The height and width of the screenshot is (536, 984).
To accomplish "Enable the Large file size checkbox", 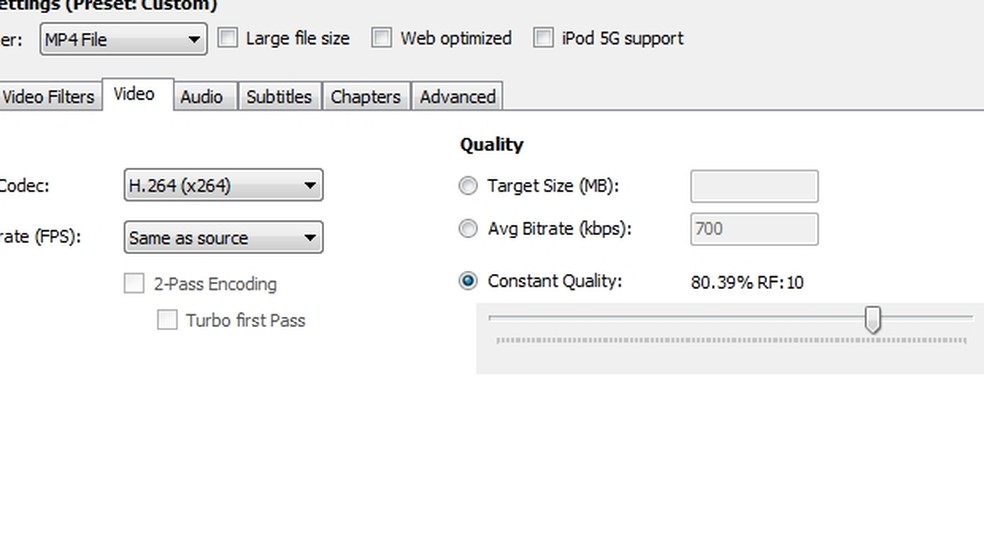I will coord(228,39).
